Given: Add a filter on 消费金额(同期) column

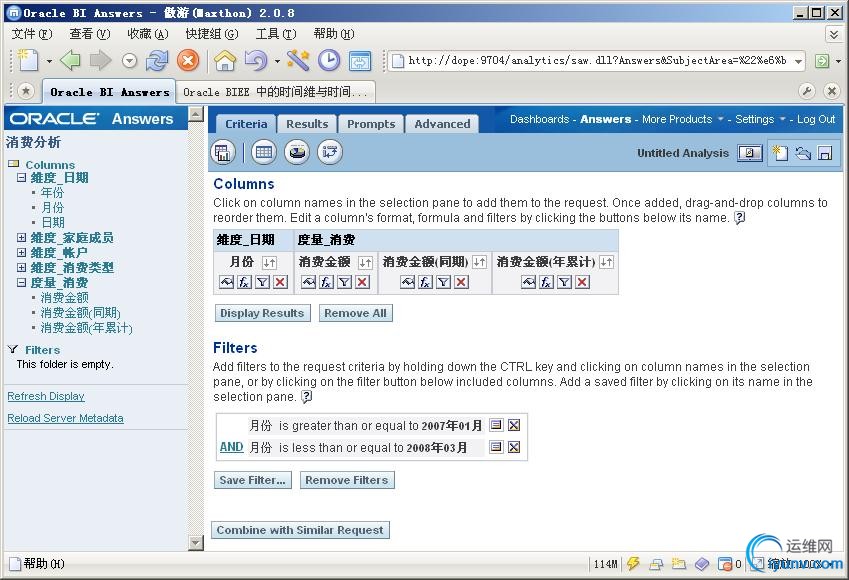Looking at the screenshot, I should click(443, 282).
